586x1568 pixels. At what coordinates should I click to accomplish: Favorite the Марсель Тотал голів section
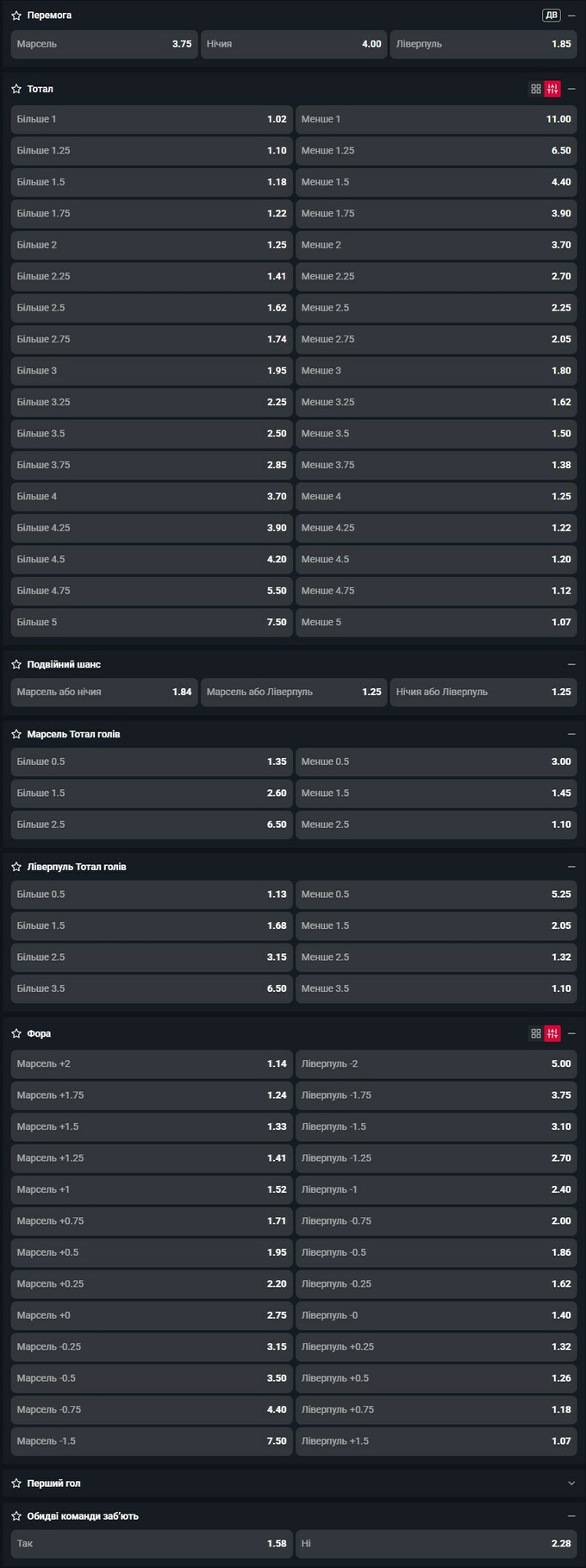(x=16, y=734)
